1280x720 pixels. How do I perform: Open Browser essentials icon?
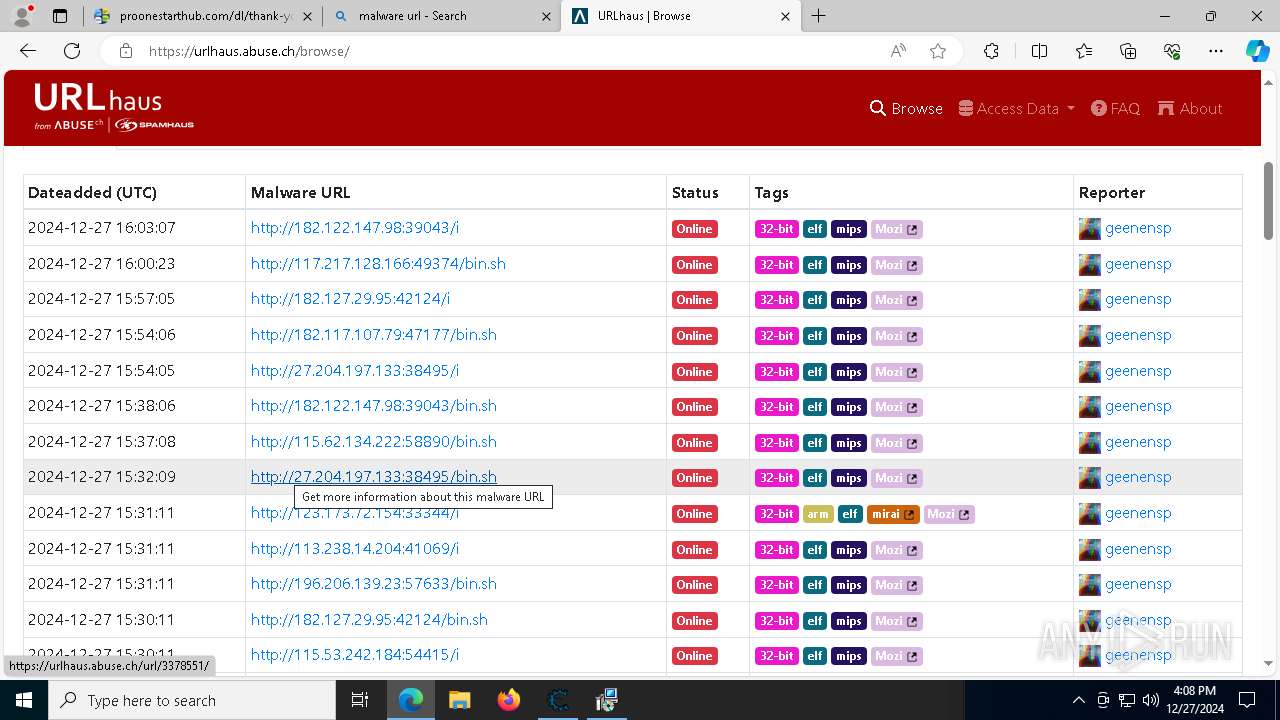(x=1172, y=51)
